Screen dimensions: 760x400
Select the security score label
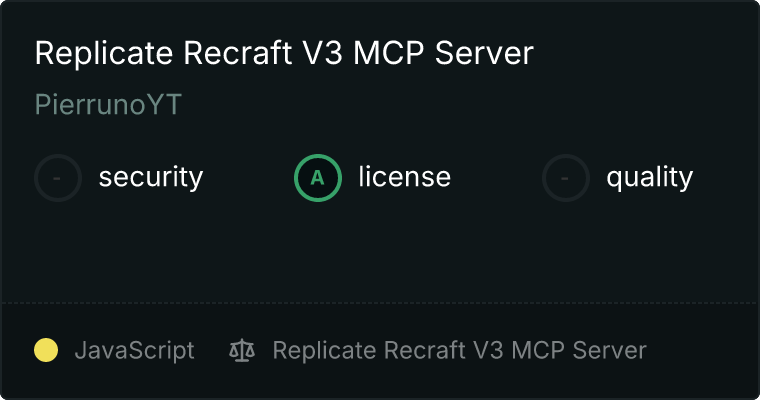(x=151, y=177)
